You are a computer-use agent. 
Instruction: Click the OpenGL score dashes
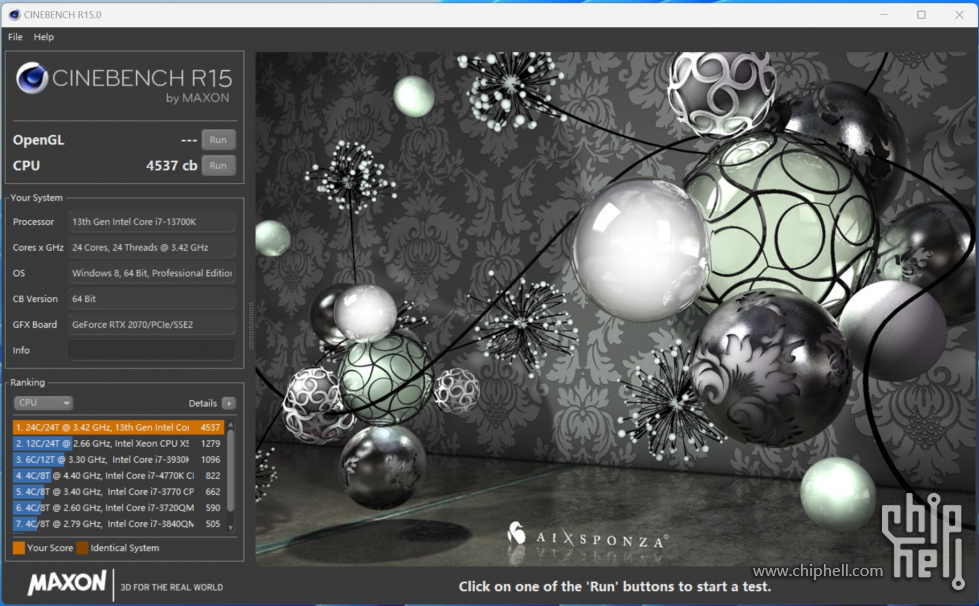point(189,140)
